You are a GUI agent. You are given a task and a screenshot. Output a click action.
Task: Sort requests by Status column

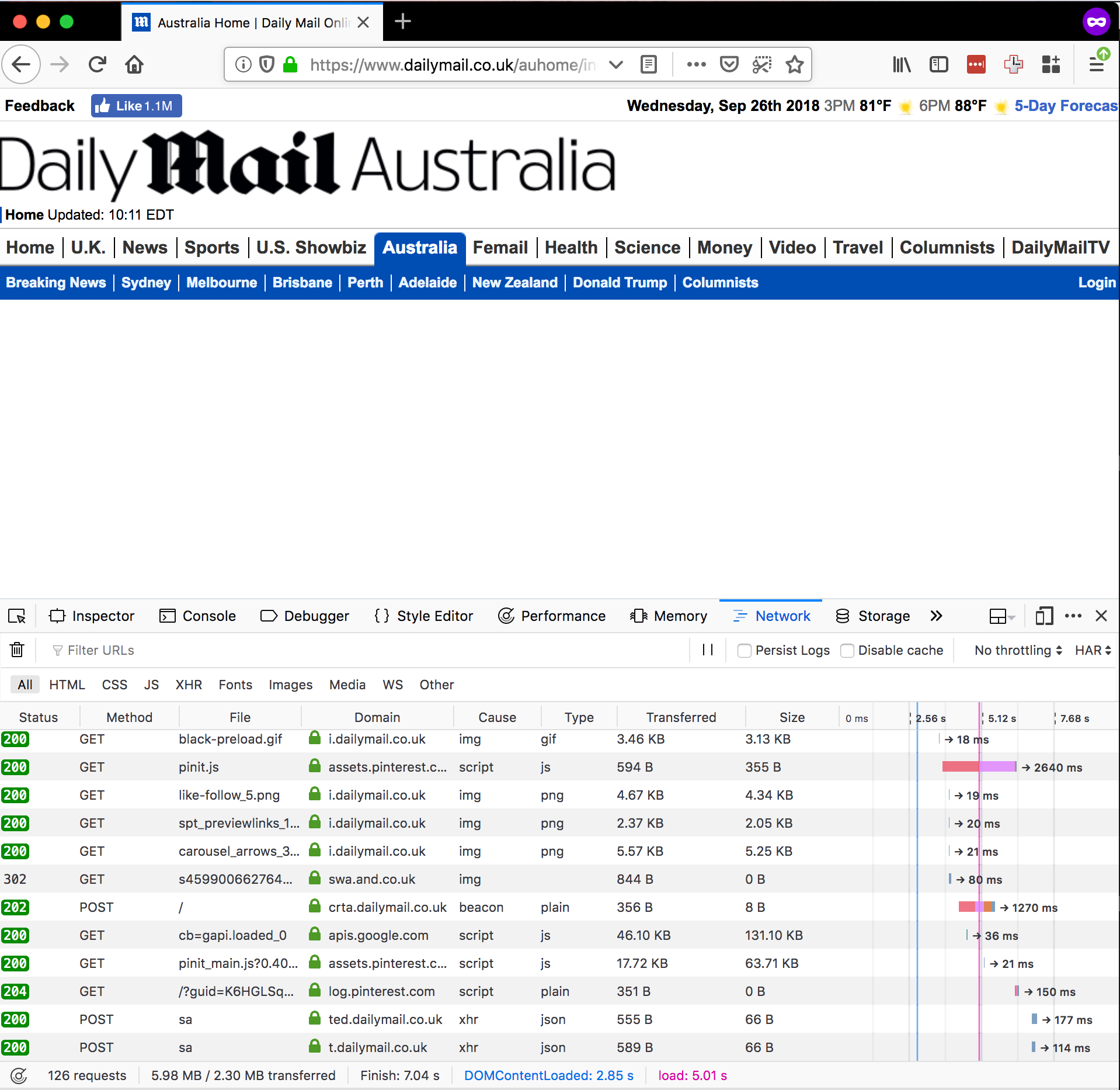pos(39,717)
